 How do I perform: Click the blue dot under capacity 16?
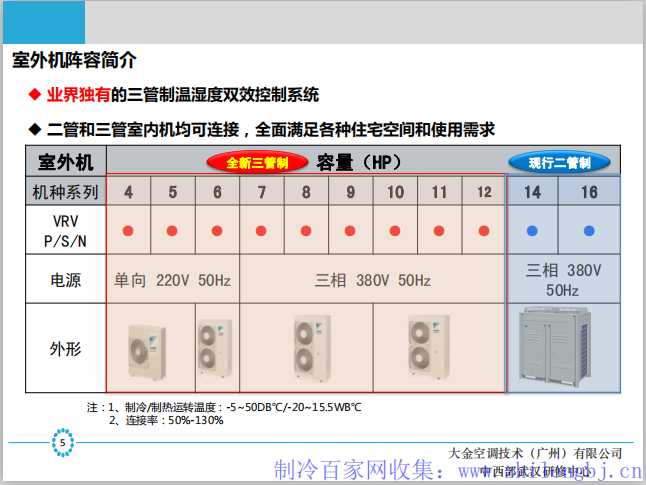[x=588, y=231]
